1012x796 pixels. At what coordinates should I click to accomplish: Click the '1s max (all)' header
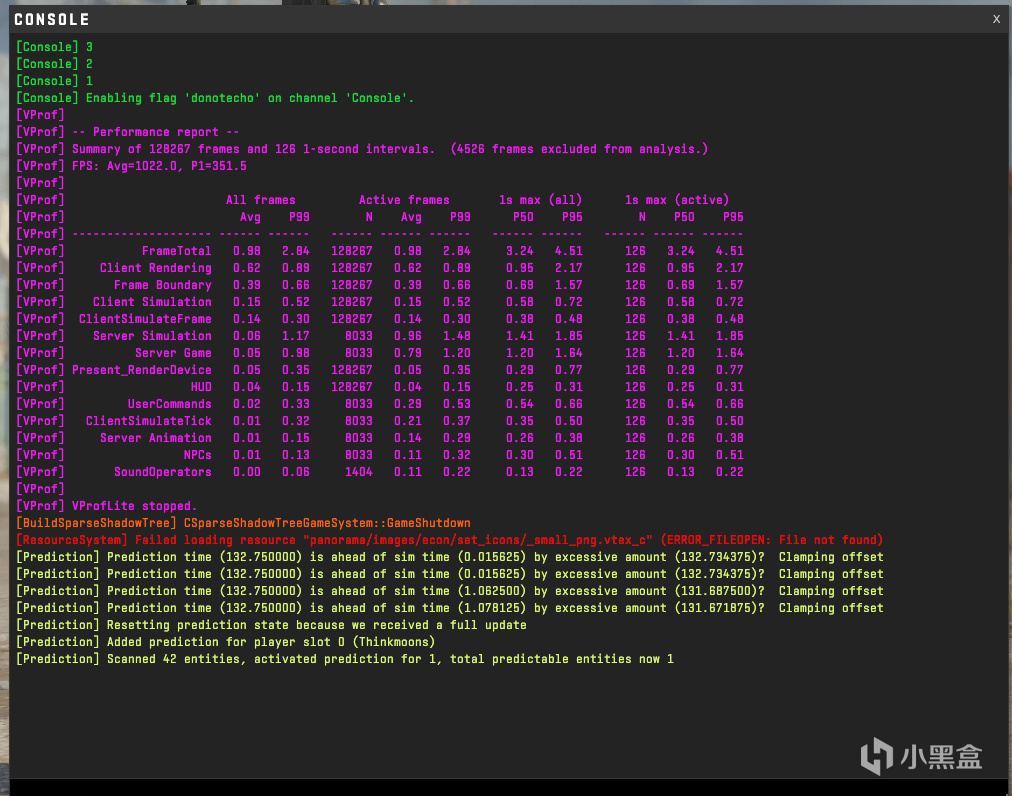tap(540, 200)
